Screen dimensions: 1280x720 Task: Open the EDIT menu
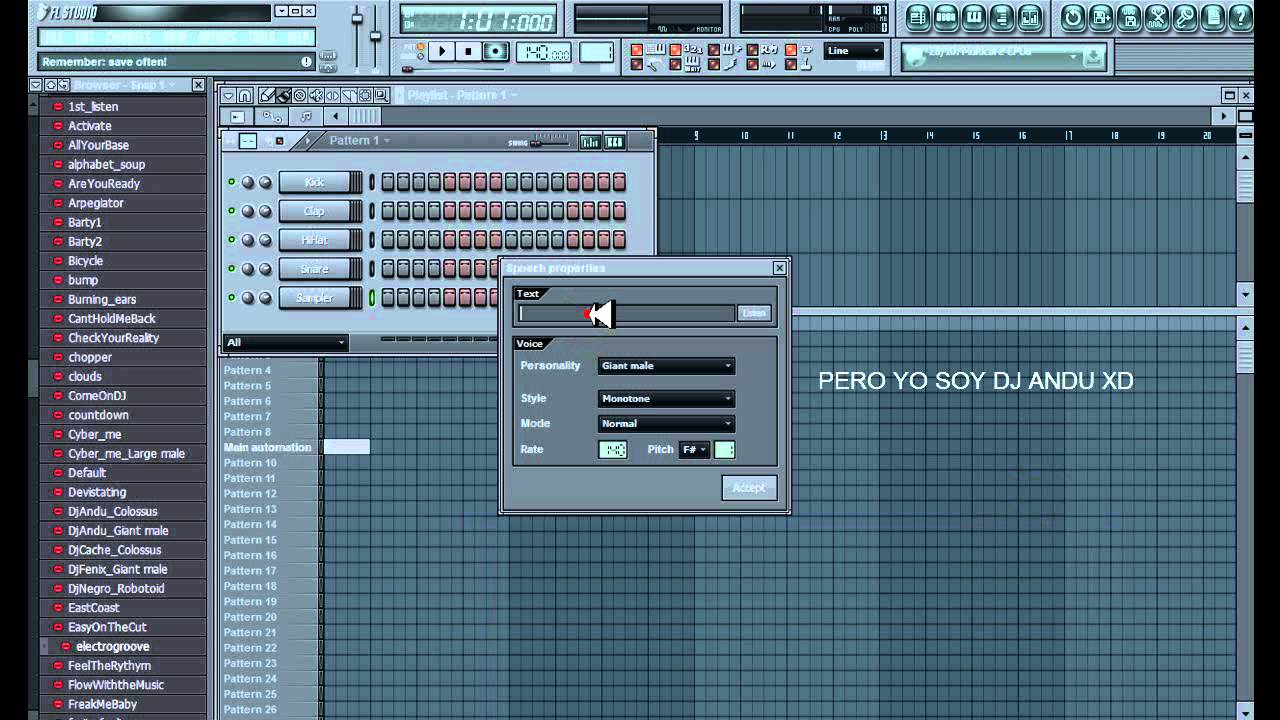tap(85, 37)
